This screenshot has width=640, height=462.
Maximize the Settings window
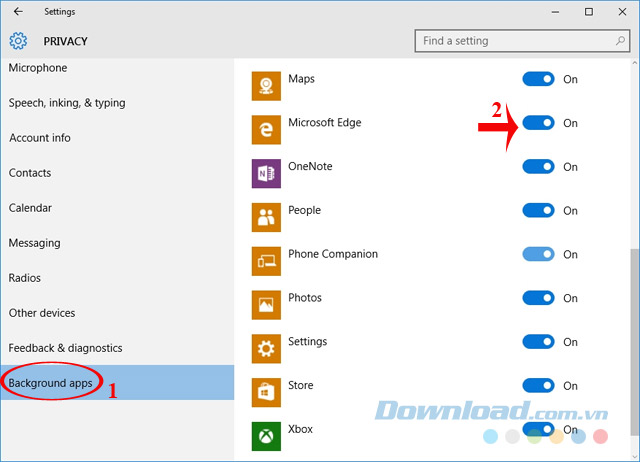pos(589,12)
